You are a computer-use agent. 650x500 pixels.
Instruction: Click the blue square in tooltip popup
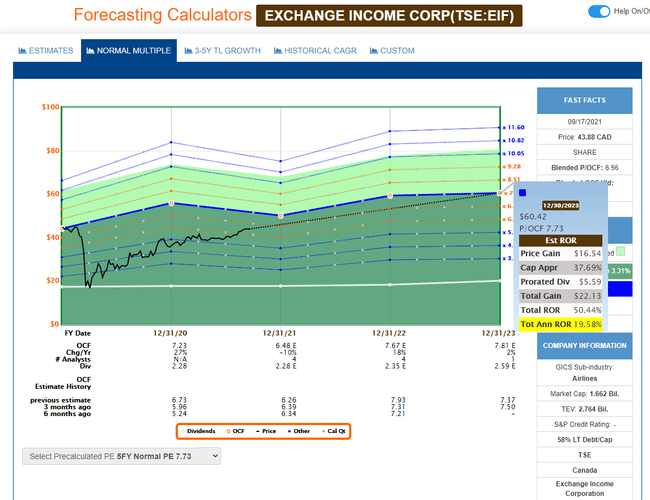click(522, 192)
